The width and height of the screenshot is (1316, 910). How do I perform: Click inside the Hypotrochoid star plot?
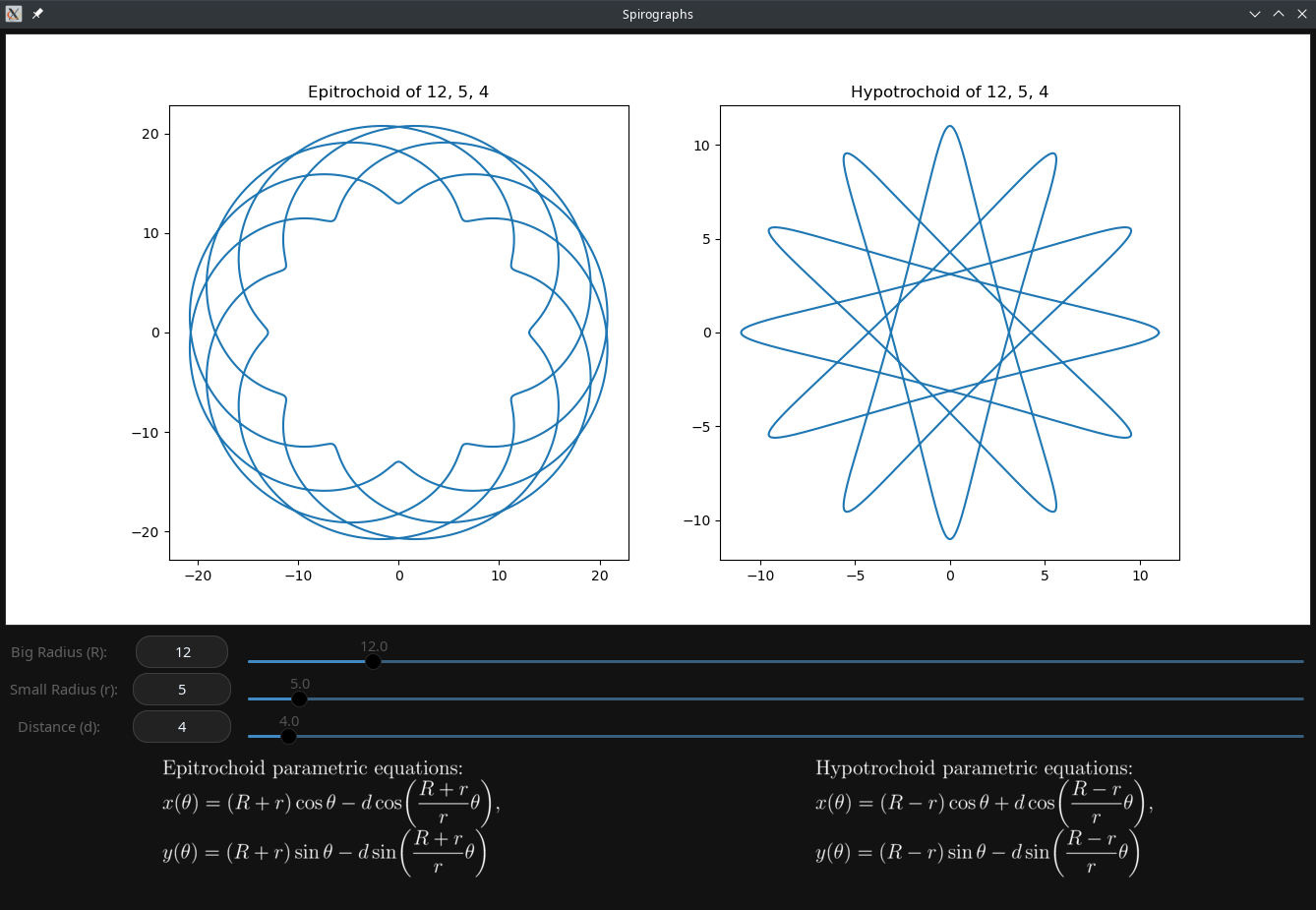[x=949, y=333]
